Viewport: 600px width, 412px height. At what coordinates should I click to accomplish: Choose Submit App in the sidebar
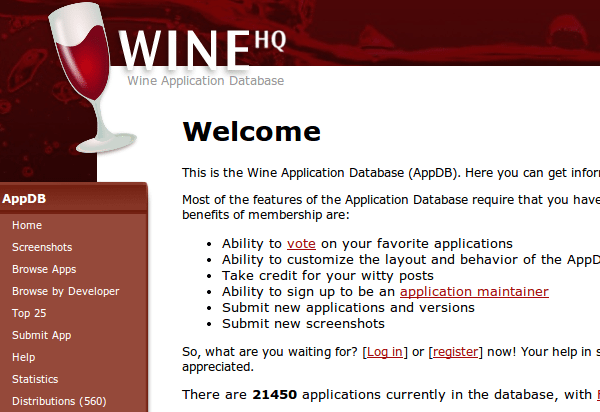click(42, 335)
